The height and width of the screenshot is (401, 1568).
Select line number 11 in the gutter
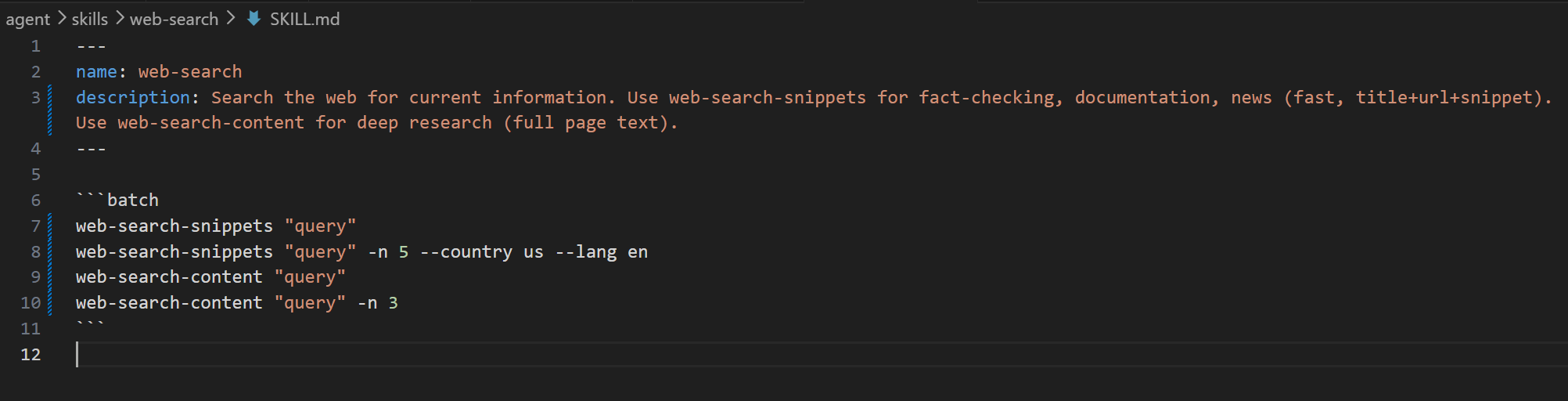click(x=31, y=329)
